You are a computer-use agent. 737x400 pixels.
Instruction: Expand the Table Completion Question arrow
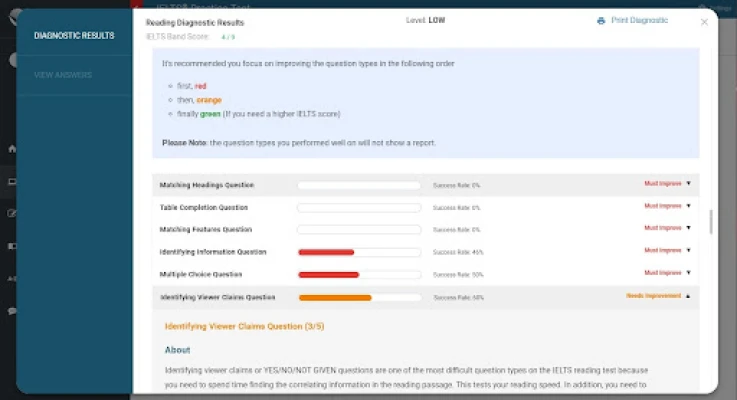[688, 206]
